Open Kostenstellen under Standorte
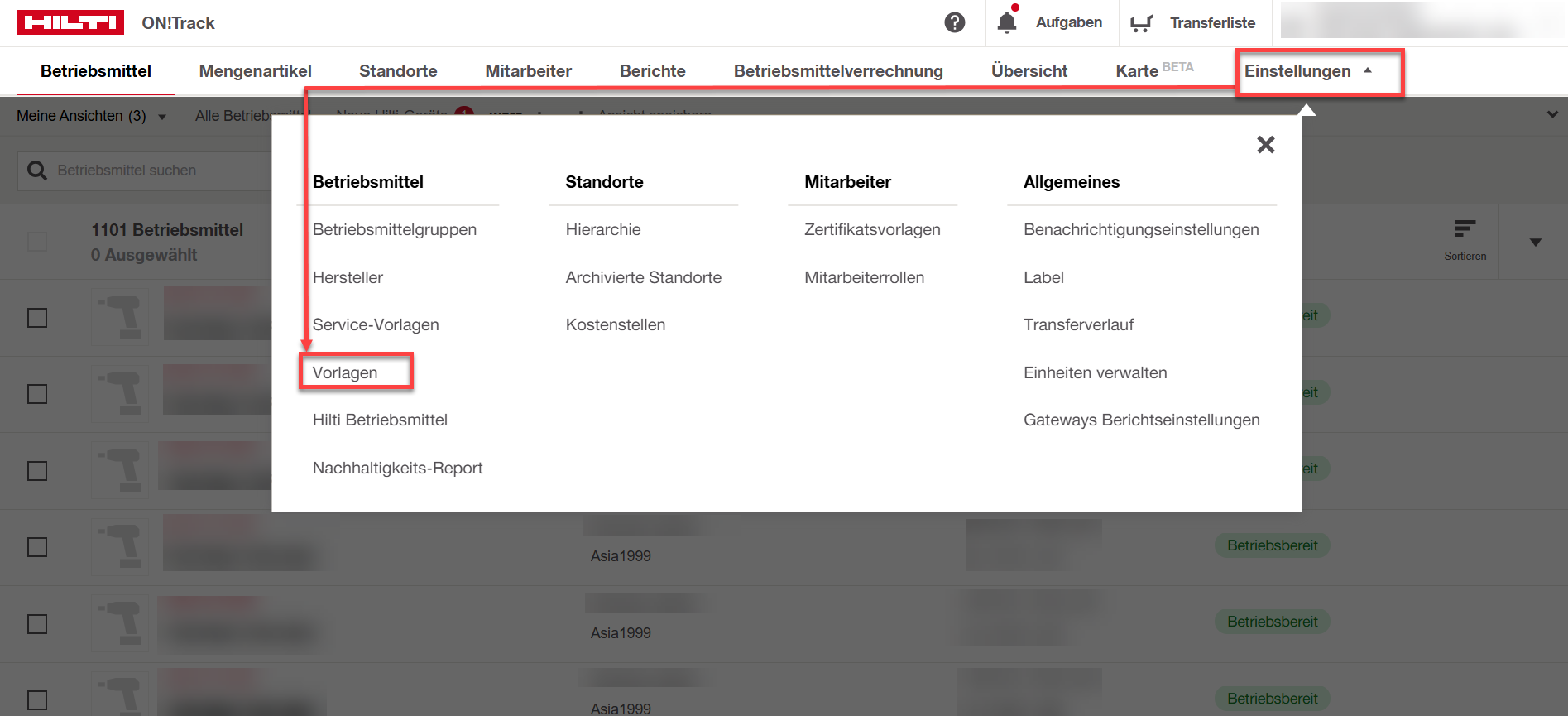This screenshot has width=1568, height=716. coord(615,324)
